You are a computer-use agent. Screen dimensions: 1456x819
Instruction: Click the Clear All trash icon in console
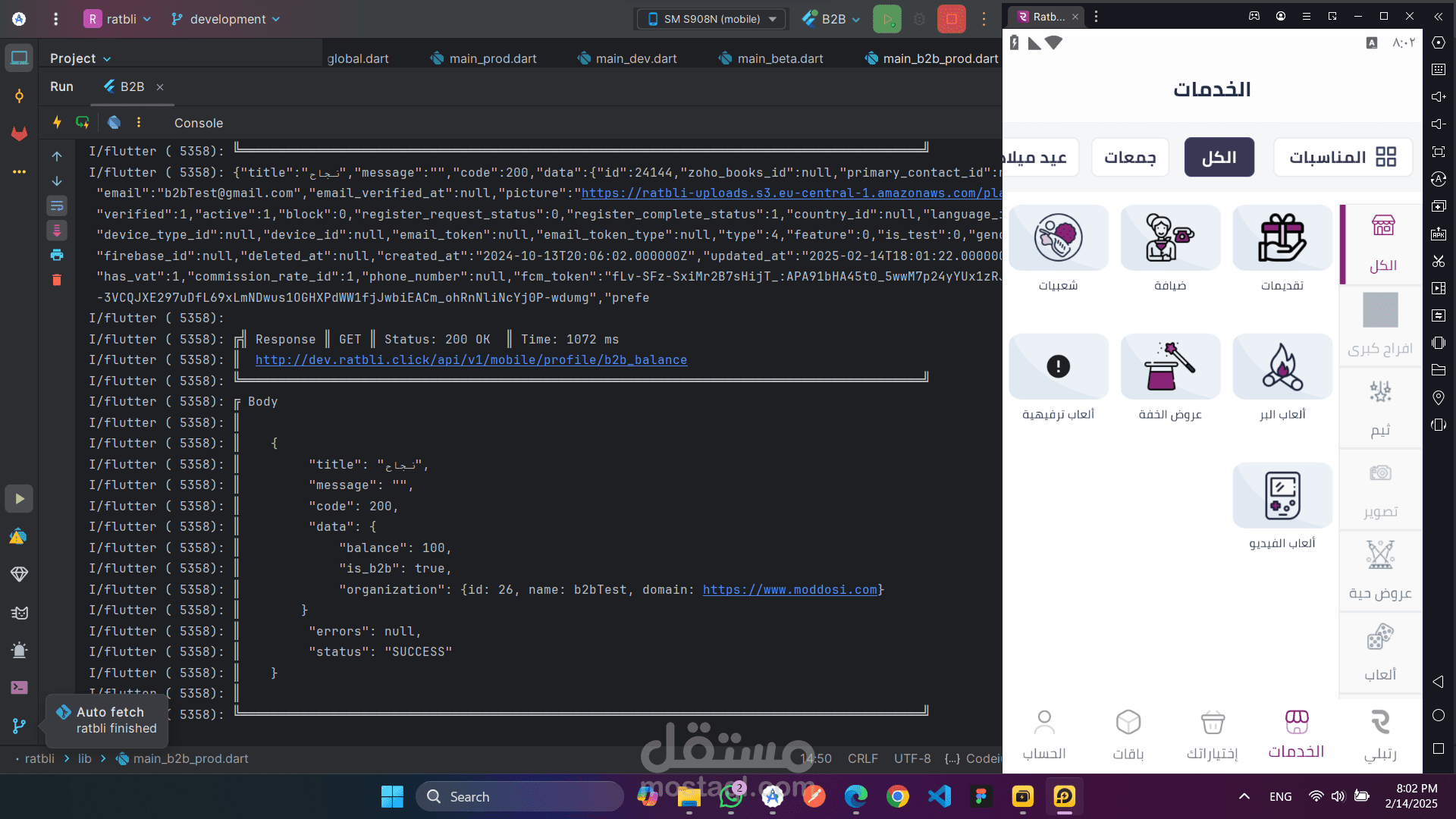(x=57, y=280)
